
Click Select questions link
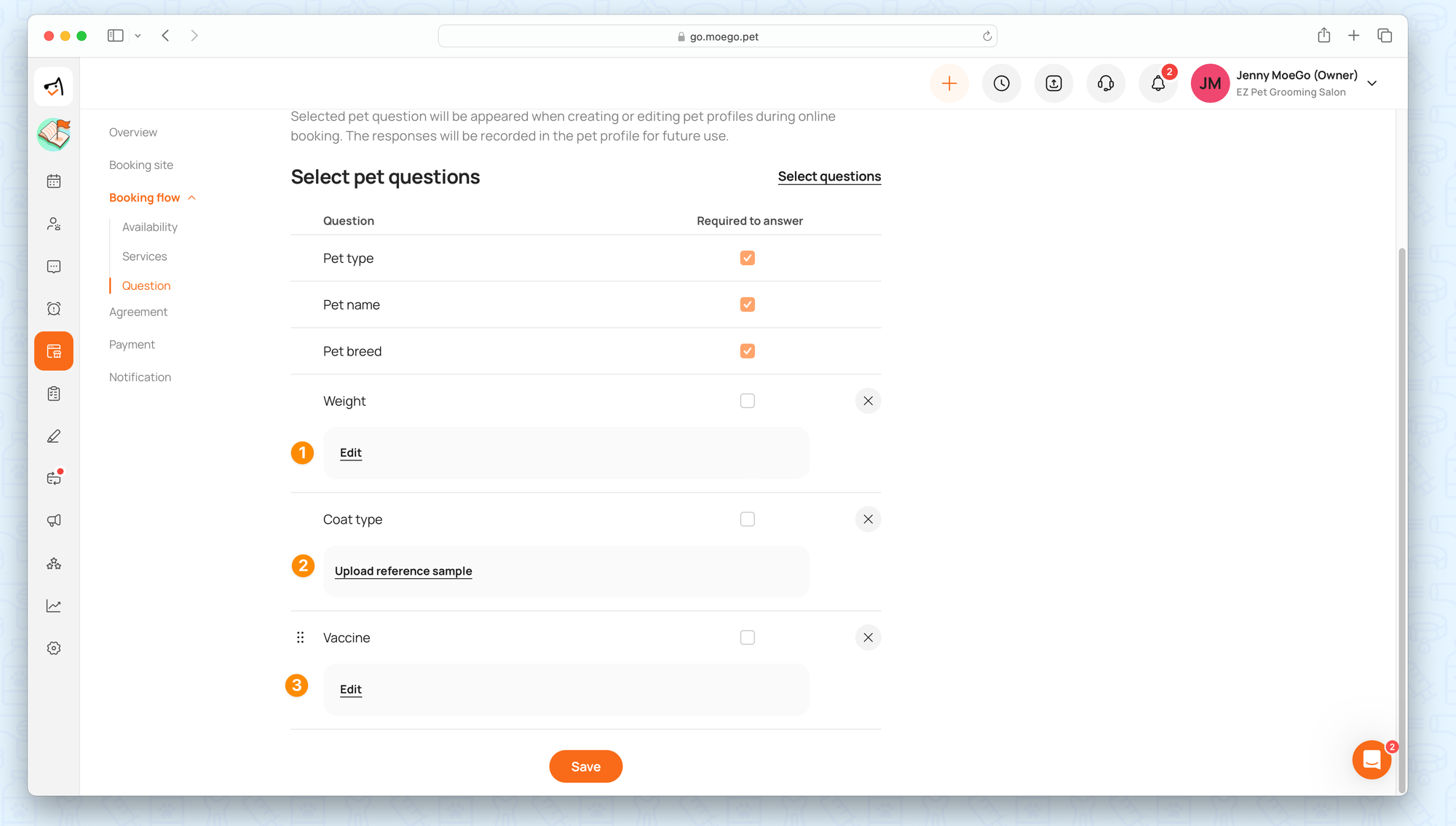pos(828,176)
